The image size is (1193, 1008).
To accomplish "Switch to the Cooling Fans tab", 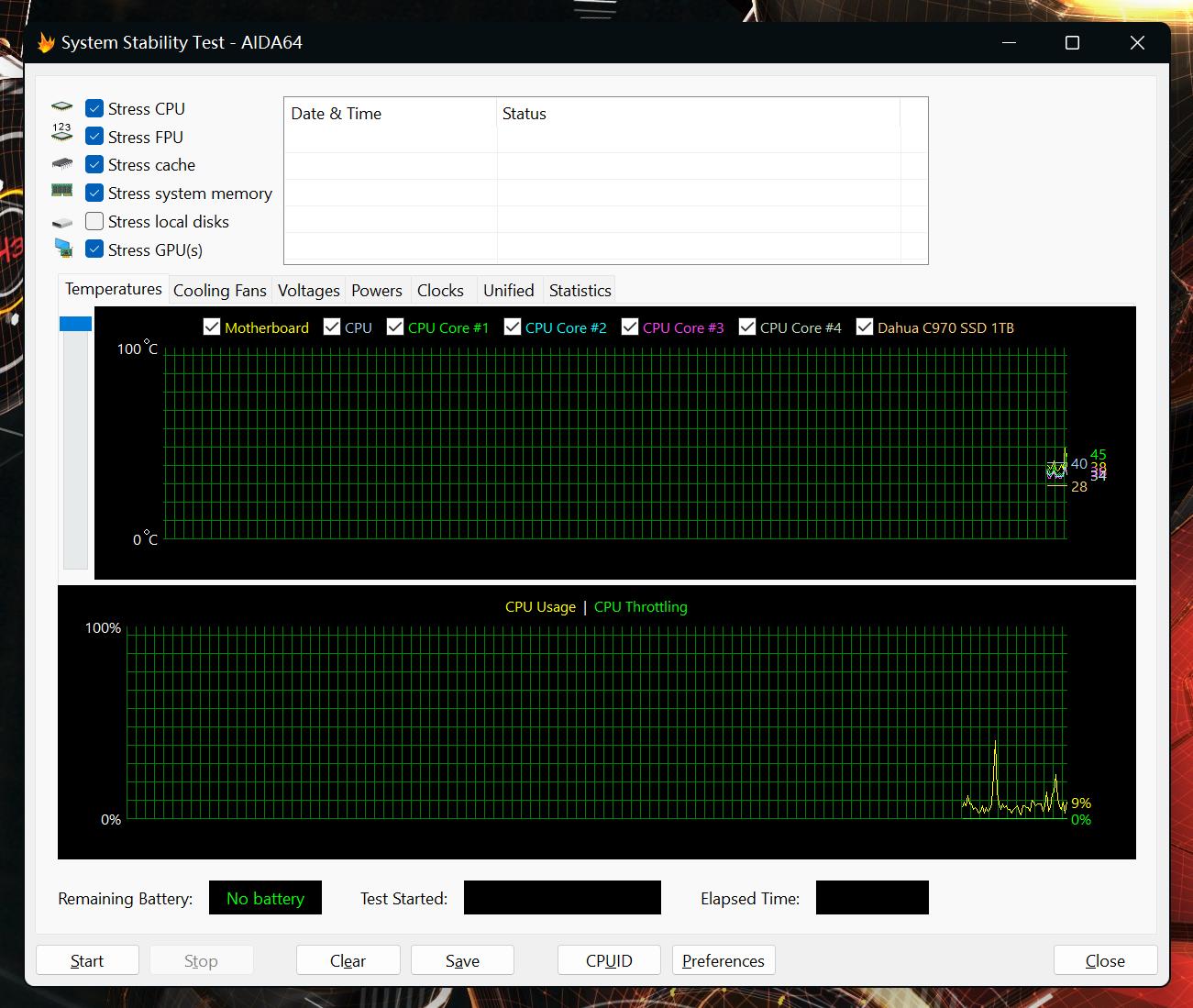I will pos(219,291).
